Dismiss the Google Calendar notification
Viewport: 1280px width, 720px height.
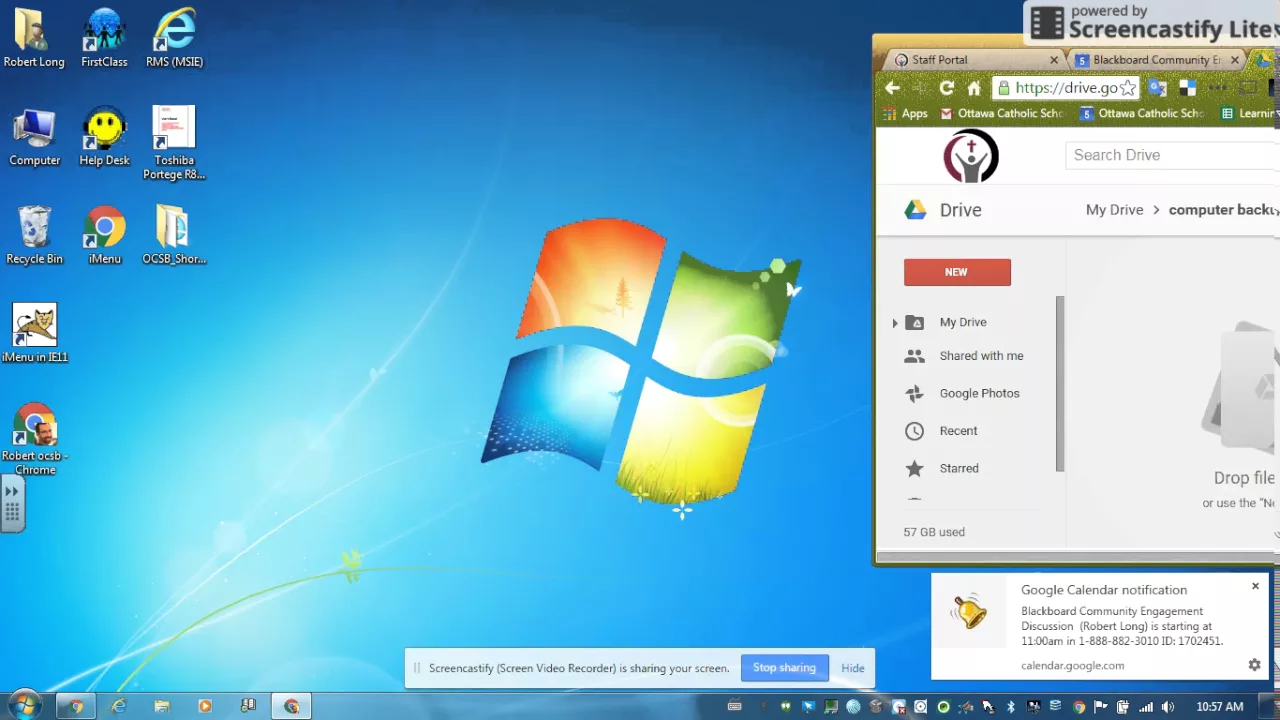1255,586
